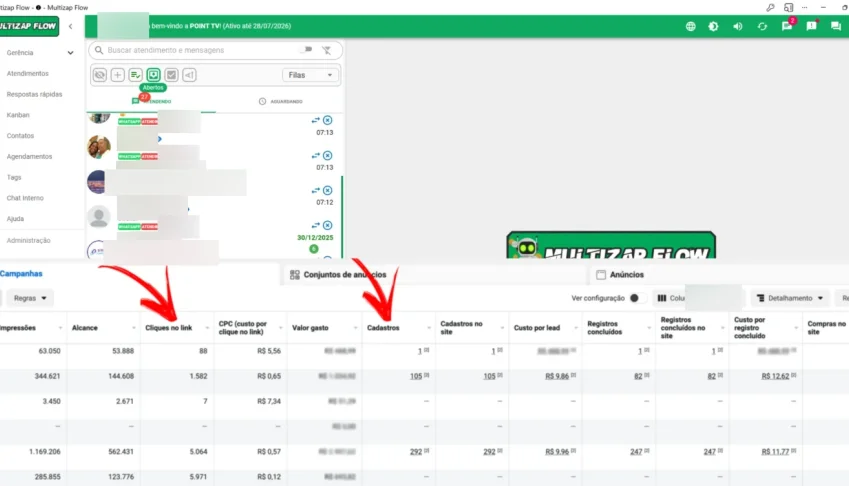
Task: Open the language globe icon in header
Action: 690,26
